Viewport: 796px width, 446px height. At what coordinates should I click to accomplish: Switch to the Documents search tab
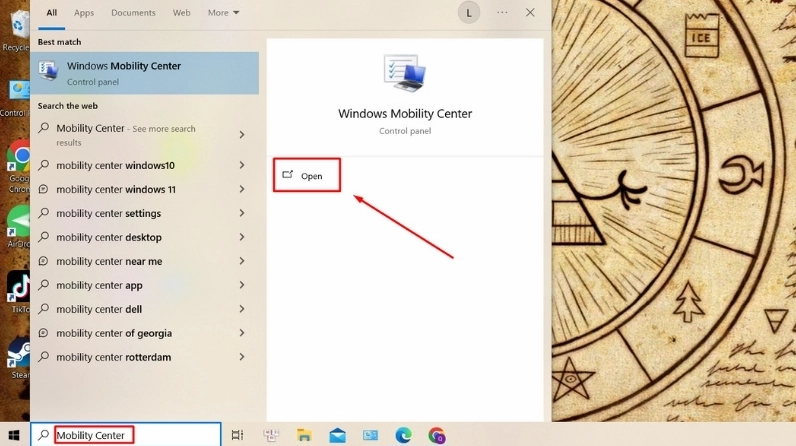133,13
